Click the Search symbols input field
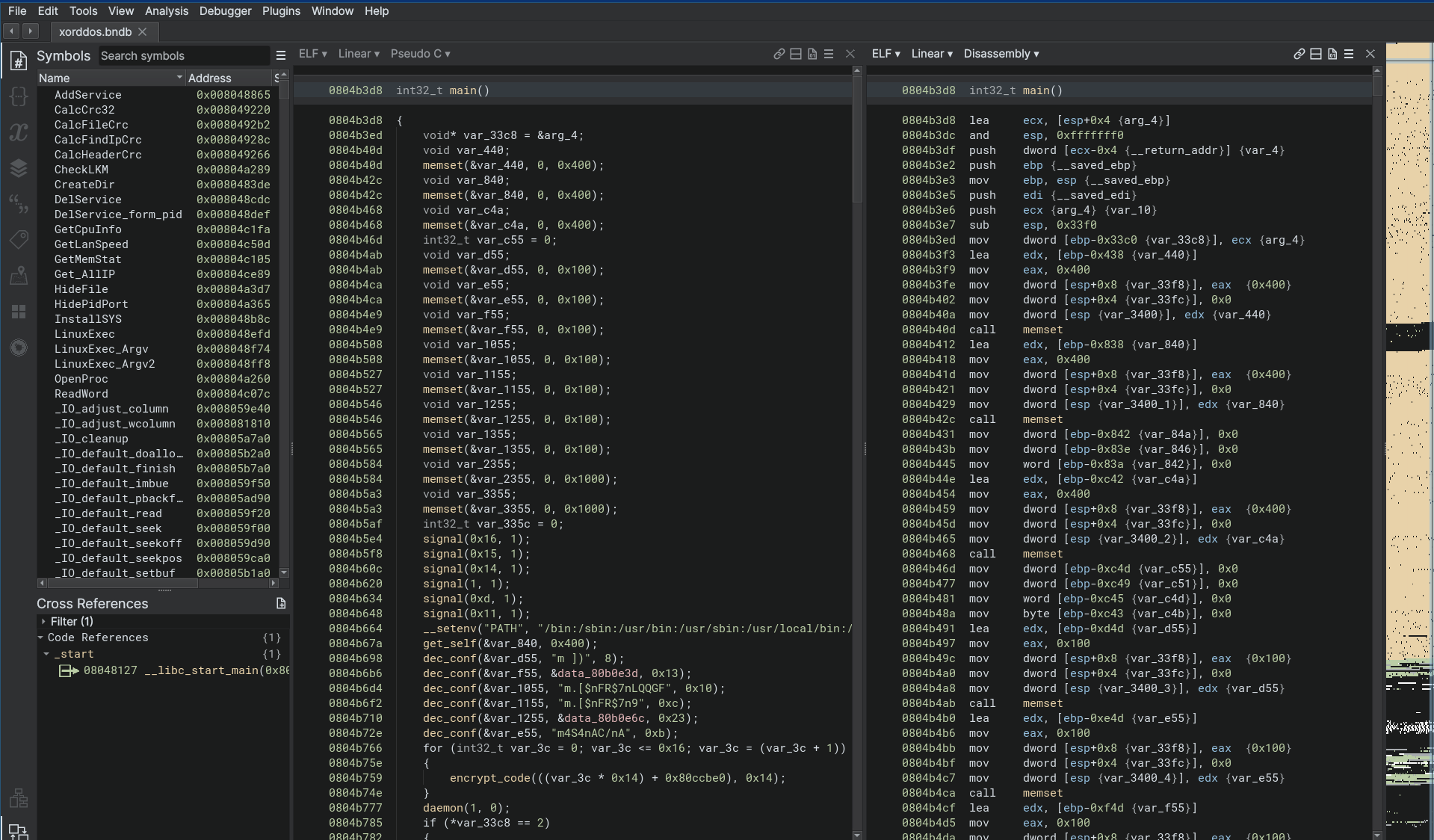This screenshot has width=1434, height=840. [x=182, y=56]
